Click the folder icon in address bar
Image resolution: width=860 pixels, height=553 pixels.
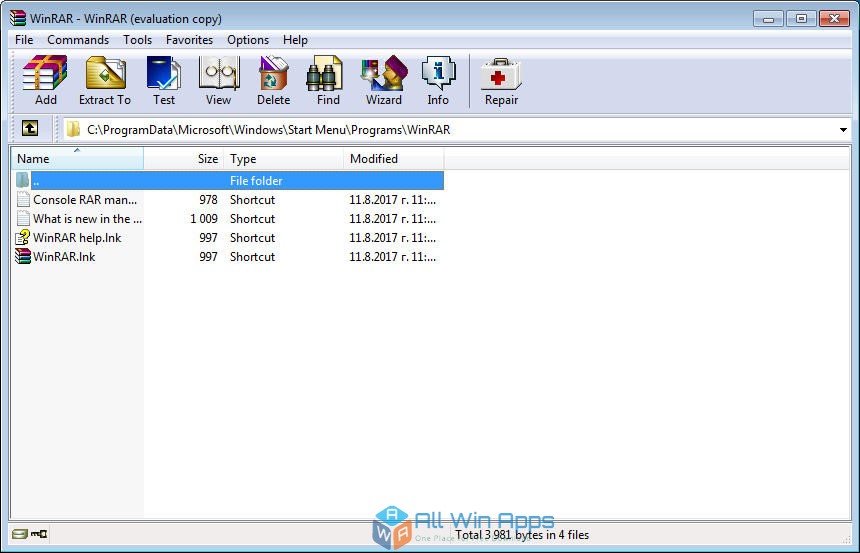coord(73,129)
